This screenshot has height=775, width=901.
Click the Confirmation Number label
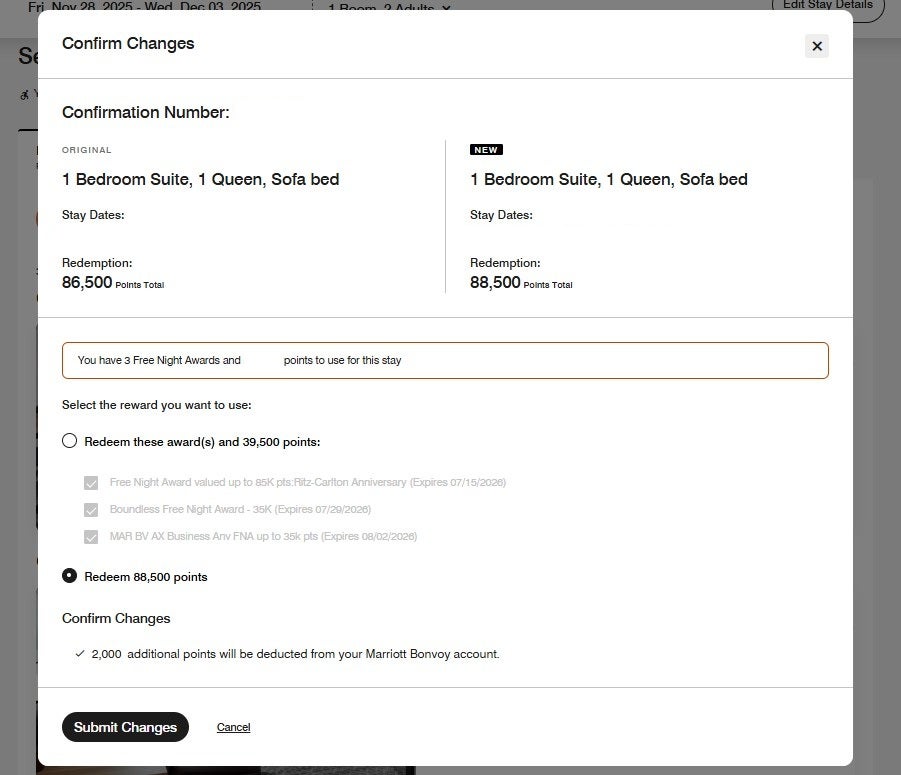[x=145, y=112]
